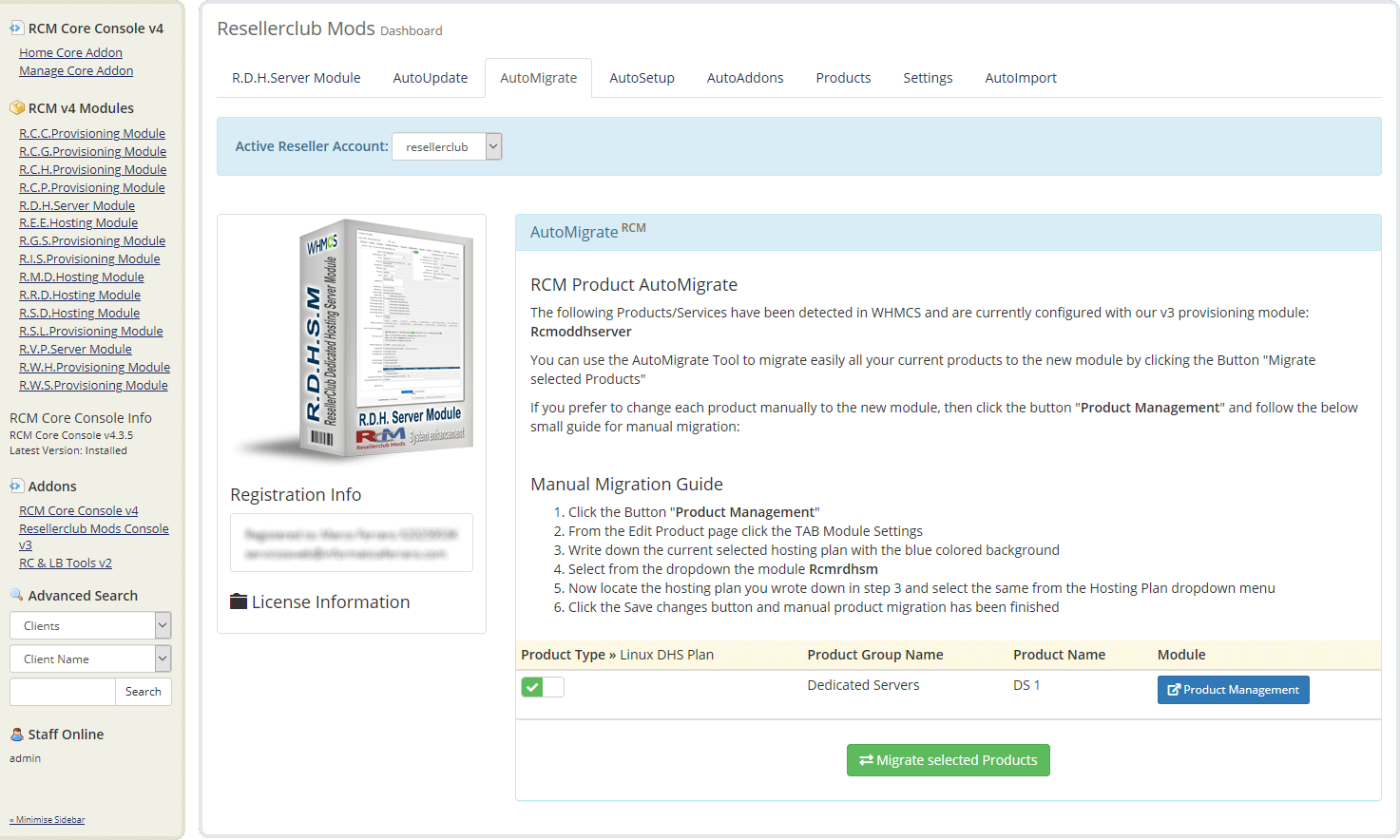
Task: Click the Addons section icon
Action: [16, 486]
